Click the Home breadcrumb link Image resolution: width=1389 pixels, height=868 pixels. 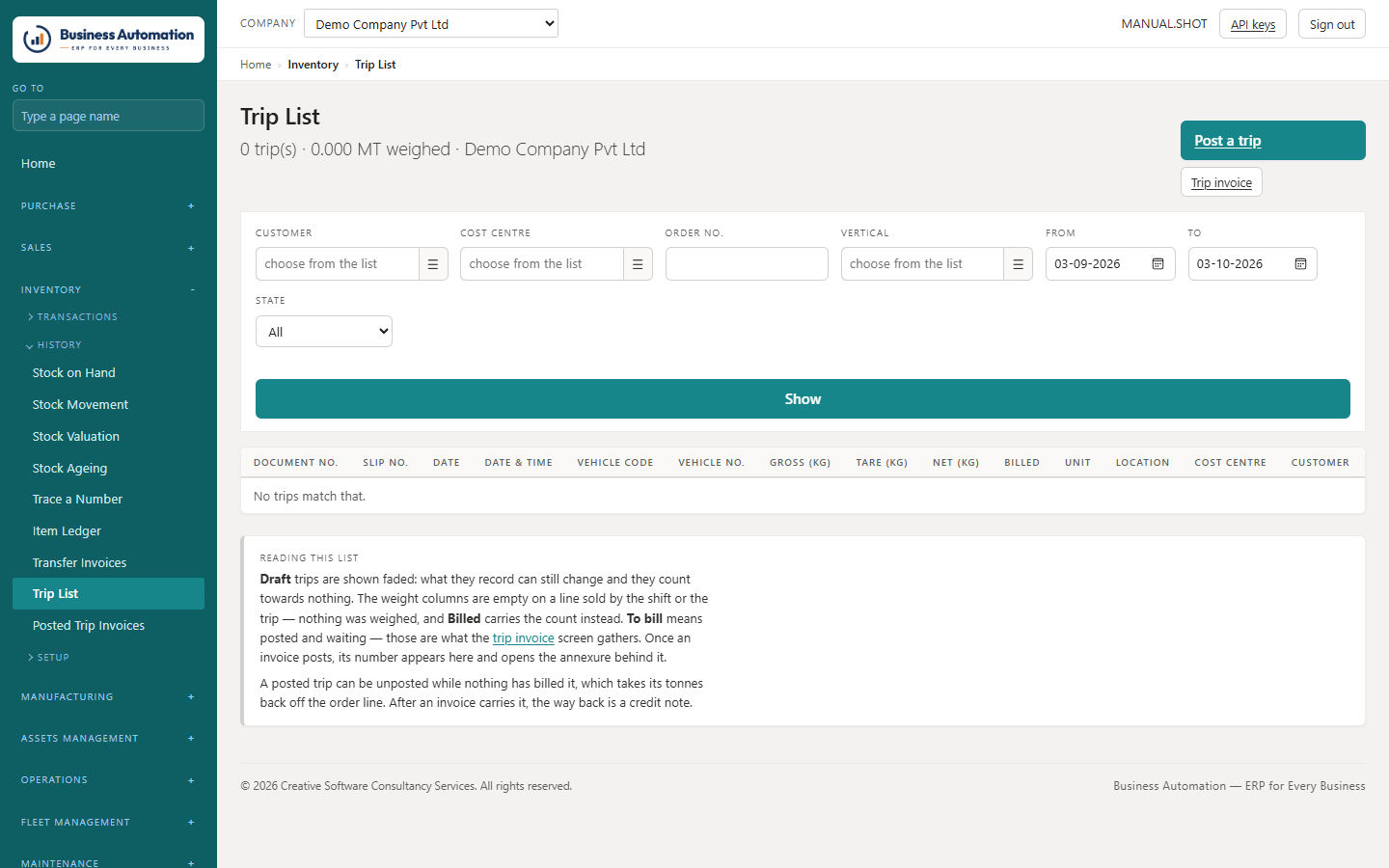point(256,65)
